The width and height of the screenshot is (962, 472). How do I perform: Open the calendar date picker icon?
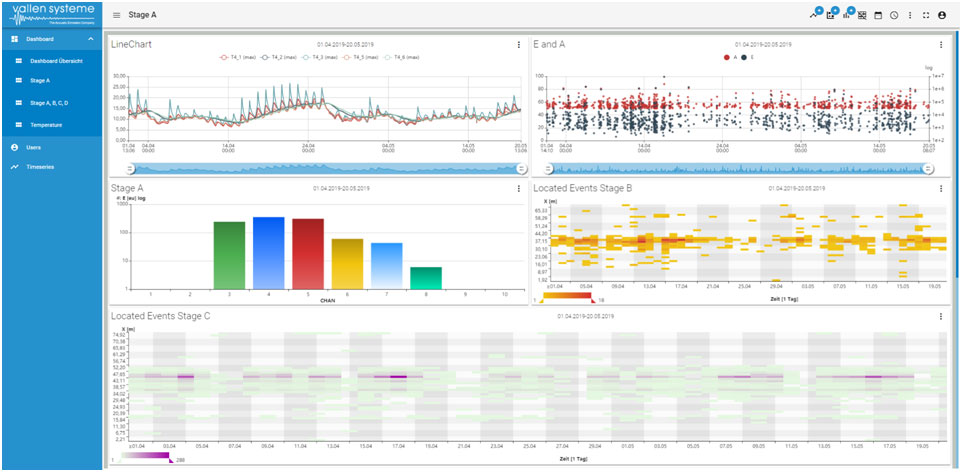pyautogui.click(x=878, y=16)
